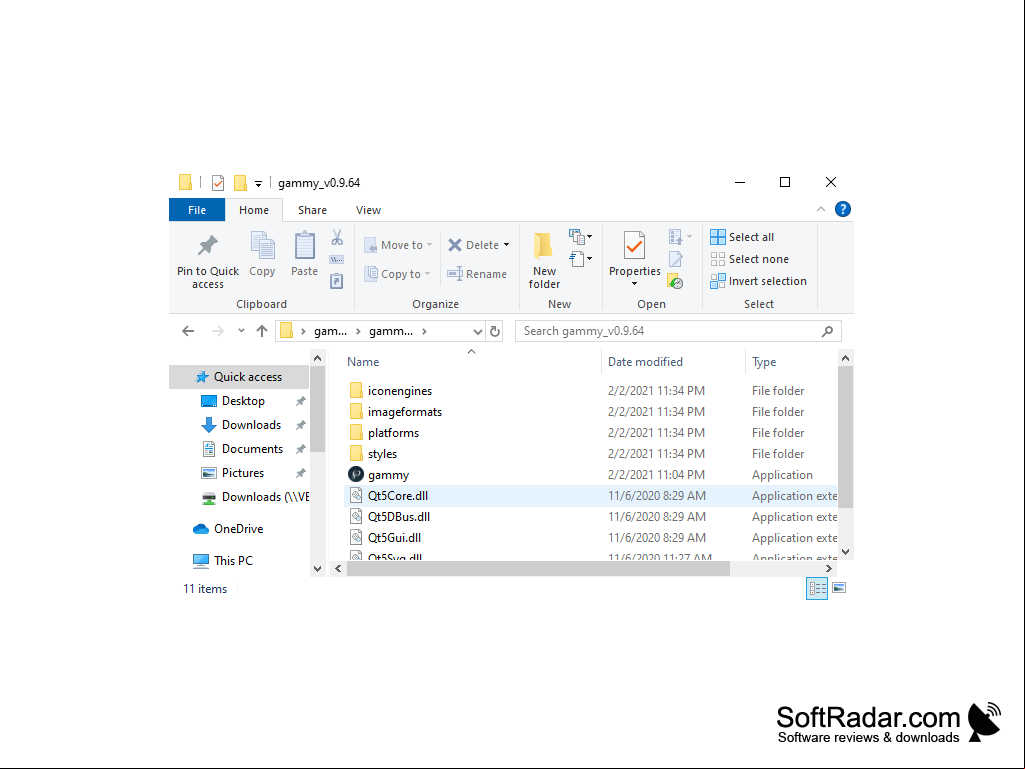Open Quick access in navigation pane
This screenshot has width=1025, height=769.
239,377
